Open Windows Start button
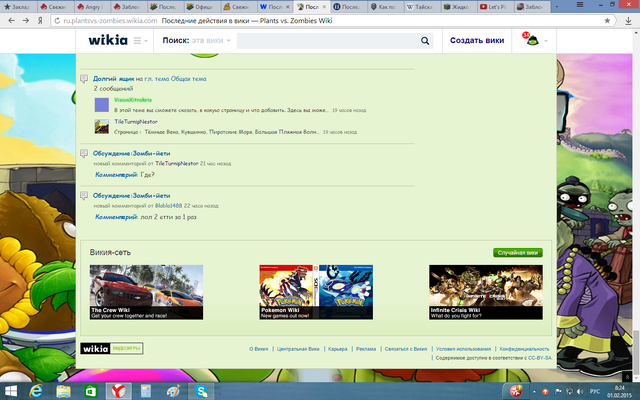Screen dimensions: 640x400 11,391
